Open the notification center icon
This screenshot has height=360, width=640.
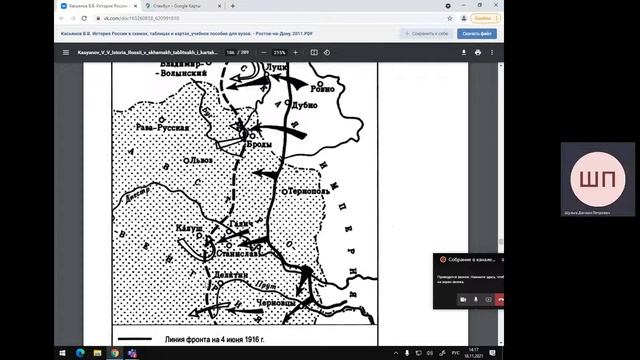(492, 353)
